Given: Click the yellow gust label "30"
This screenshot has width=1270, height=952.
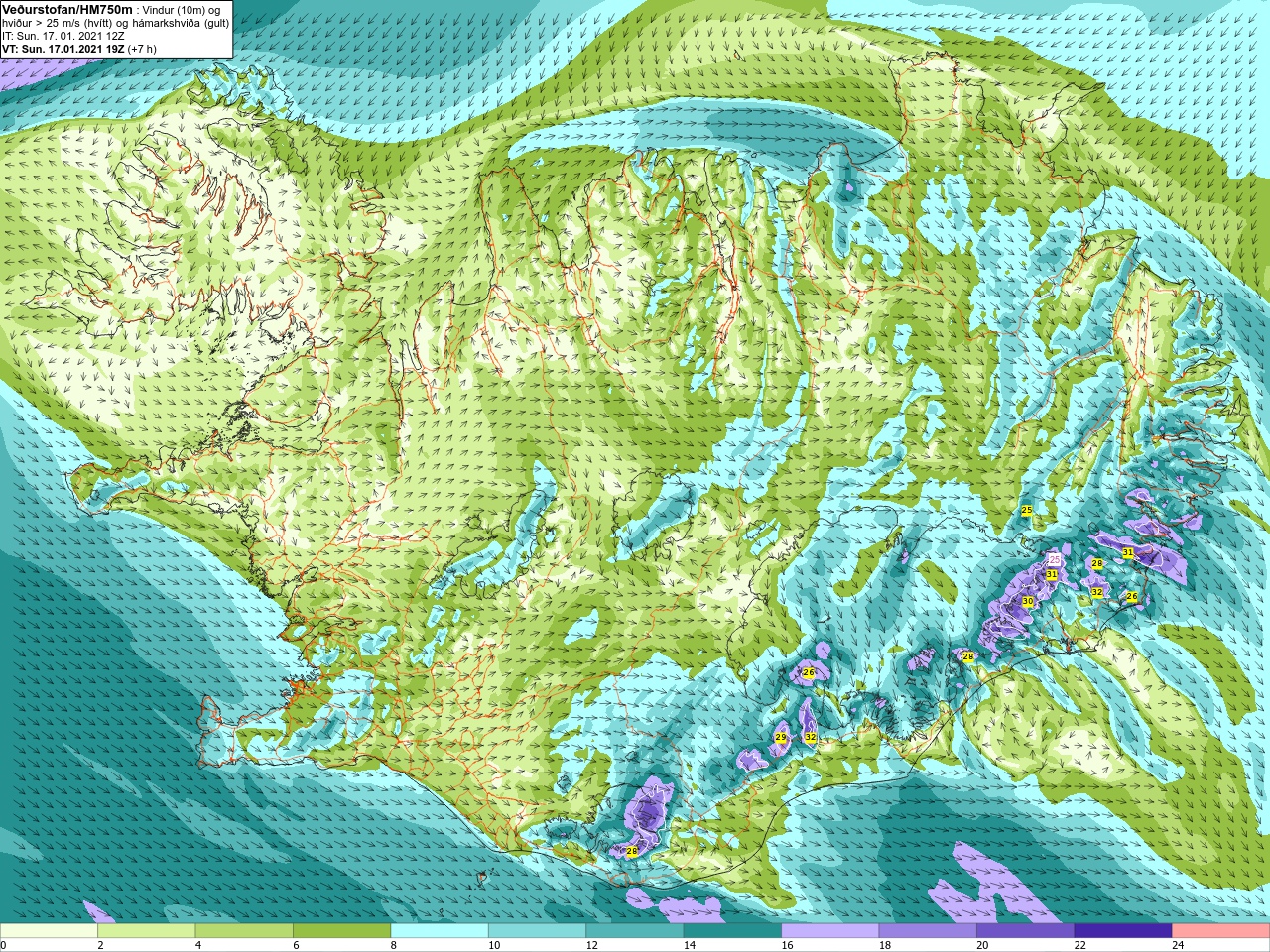Looking at the screenshot, I should point(1028,601).
